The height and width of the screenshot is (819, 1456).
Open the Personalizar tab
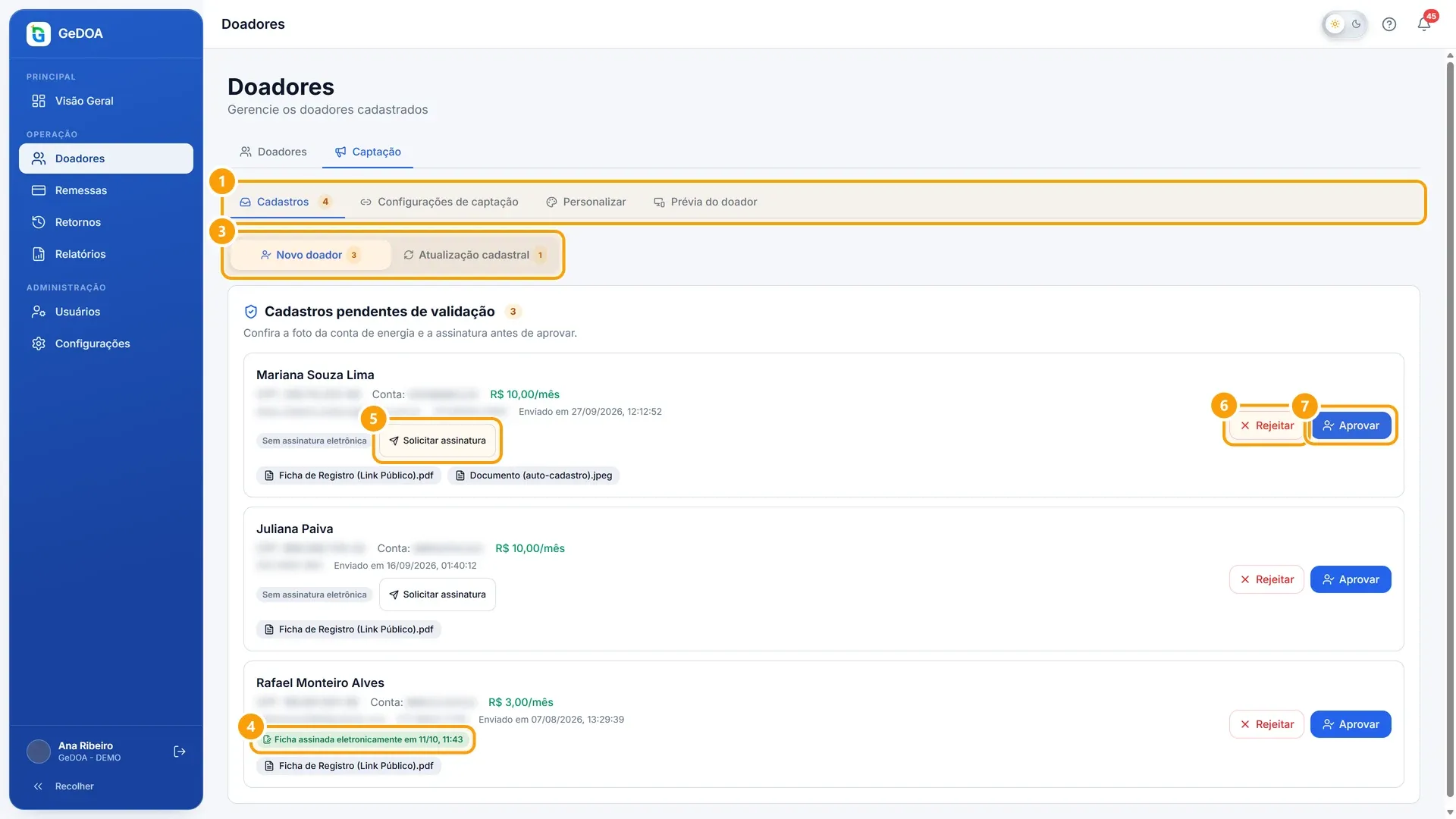tap(586, 202)
